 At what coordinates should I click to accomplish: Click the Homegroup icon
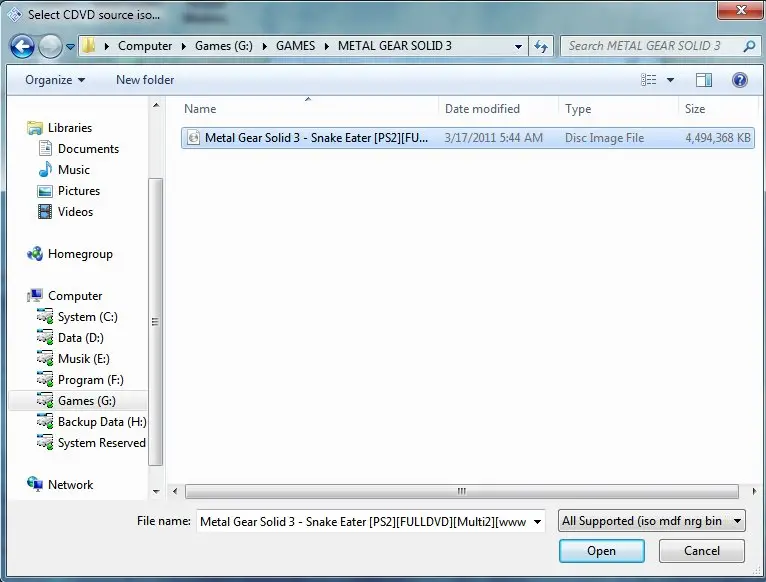35,254
